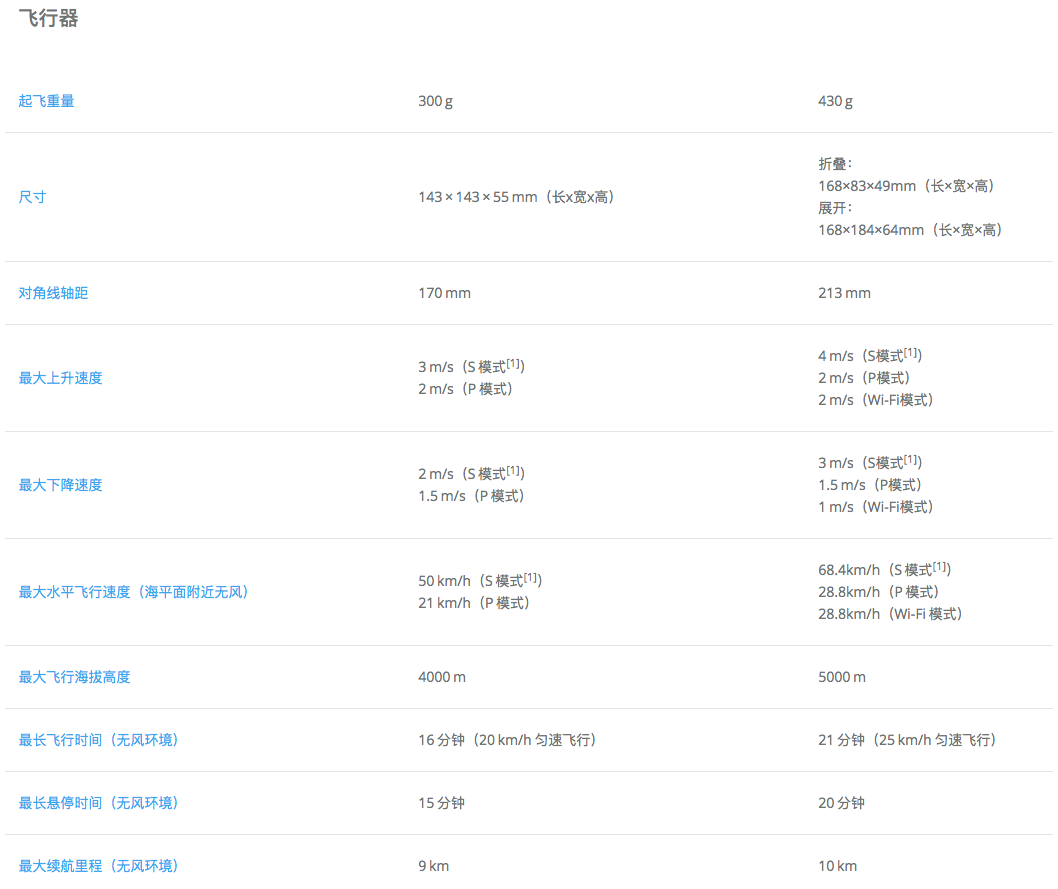This screenshot has height=889, width=1058.
Task: Open footnote [1] in 最大下降速度 row after 2 m/s
Action: click(514, 470)
